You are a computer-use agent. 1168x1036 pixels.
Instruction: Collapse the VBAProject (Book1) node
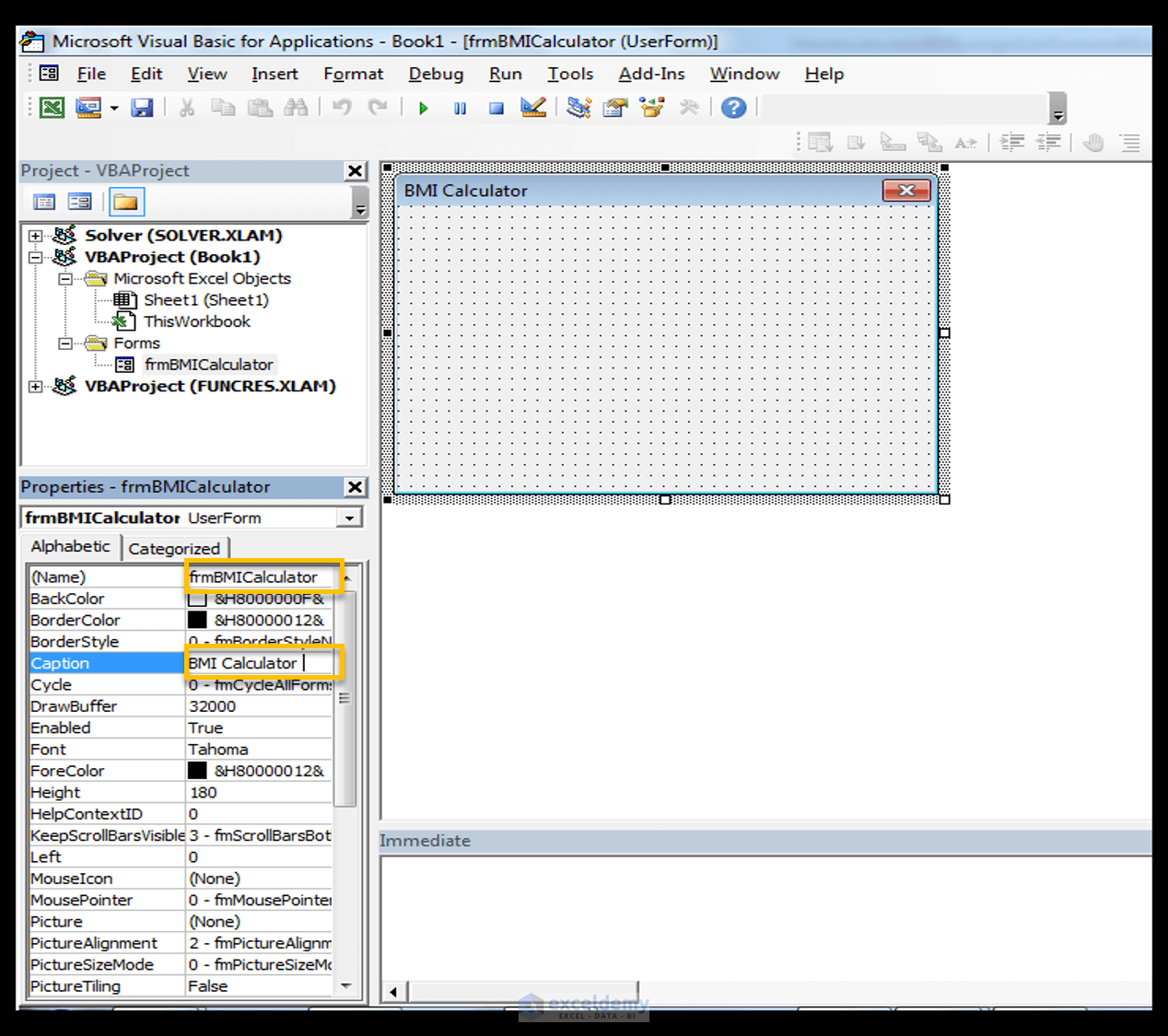pos(36,257)
